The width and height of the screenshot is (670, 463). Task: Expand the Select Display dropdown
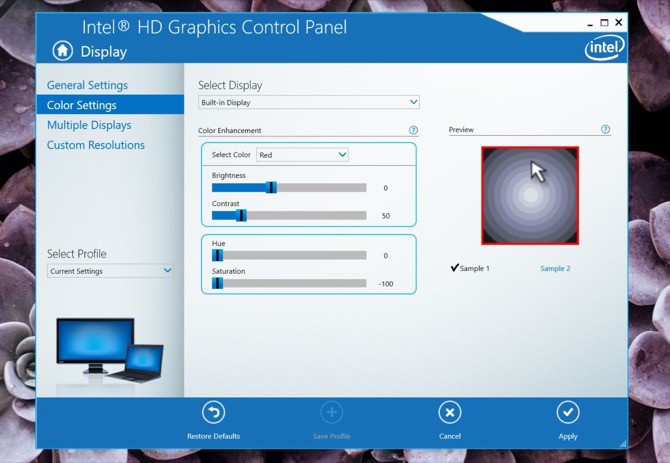point(308,102)
